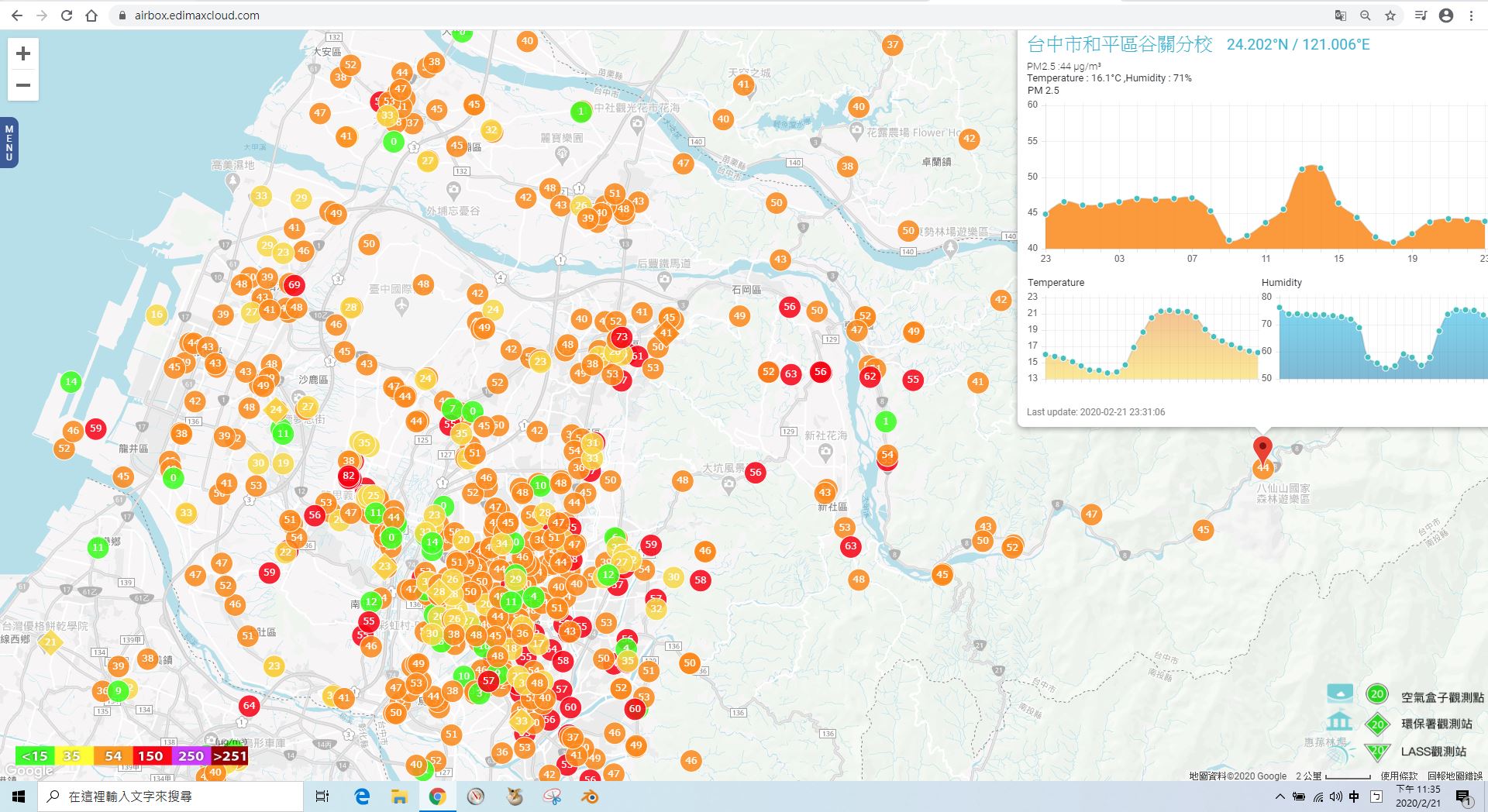Open Chrome three-dot menu

pyautogui.click(x=1471, y=15)
